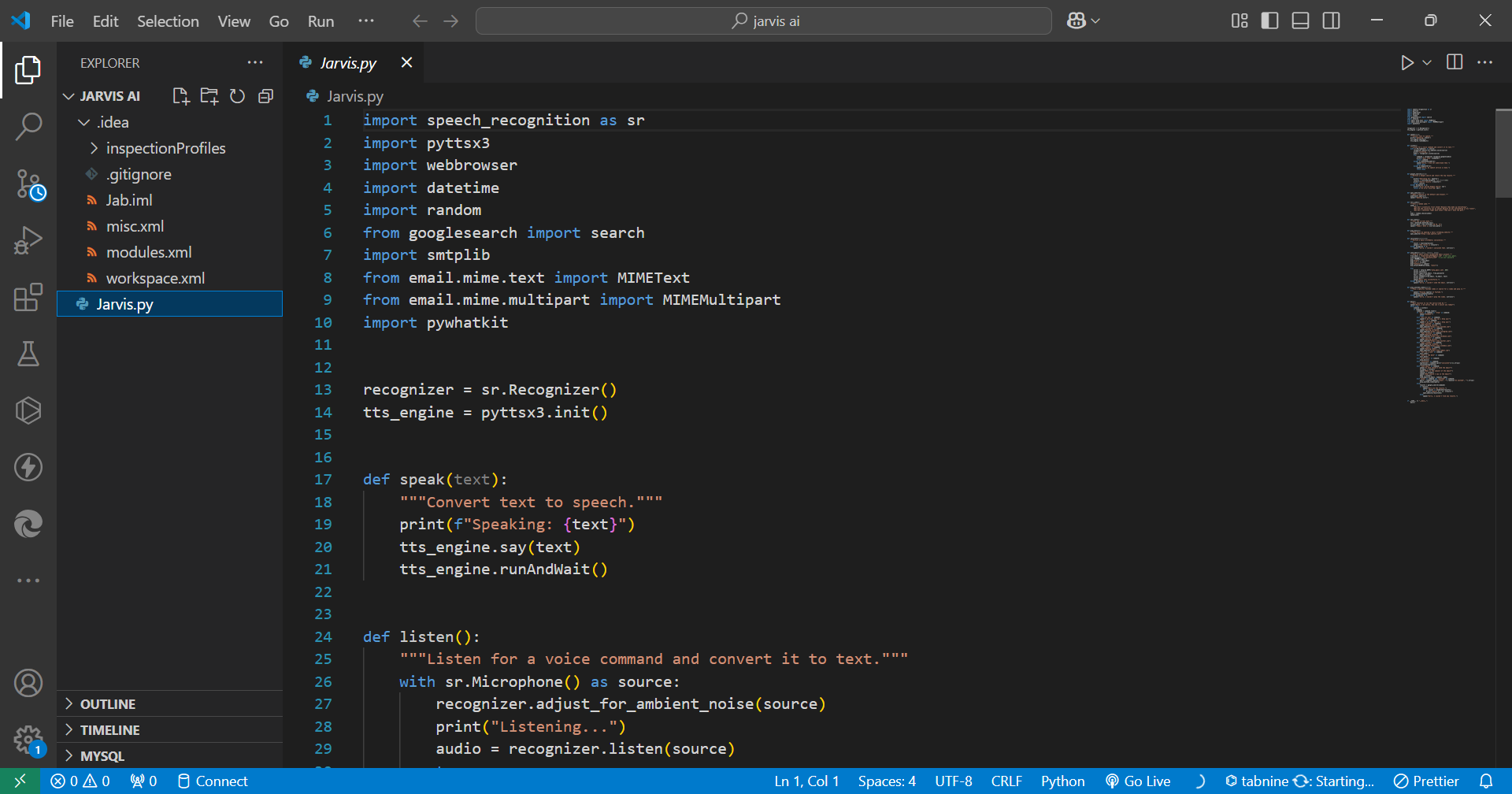Viewport: 1512px width, 794px height.
Task: Open the Go menu
Action: coord(279,21)
